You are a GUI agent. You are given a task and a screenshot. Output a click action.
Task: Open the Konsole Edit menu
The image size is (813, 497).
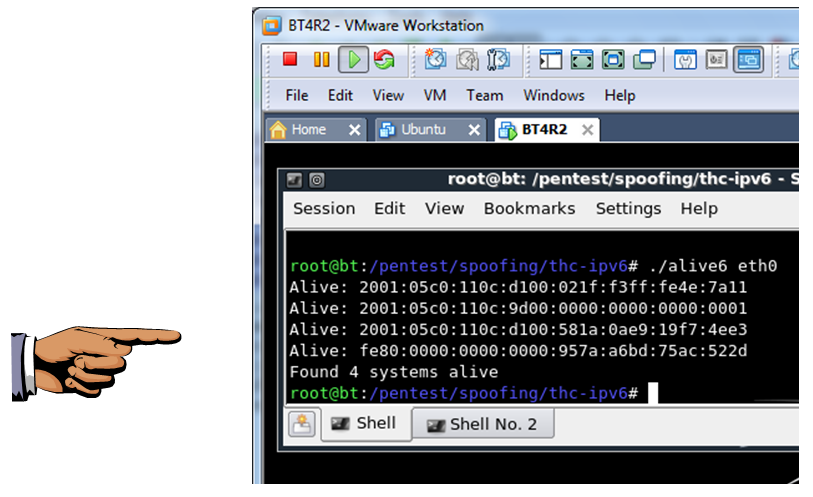point(389,208)
